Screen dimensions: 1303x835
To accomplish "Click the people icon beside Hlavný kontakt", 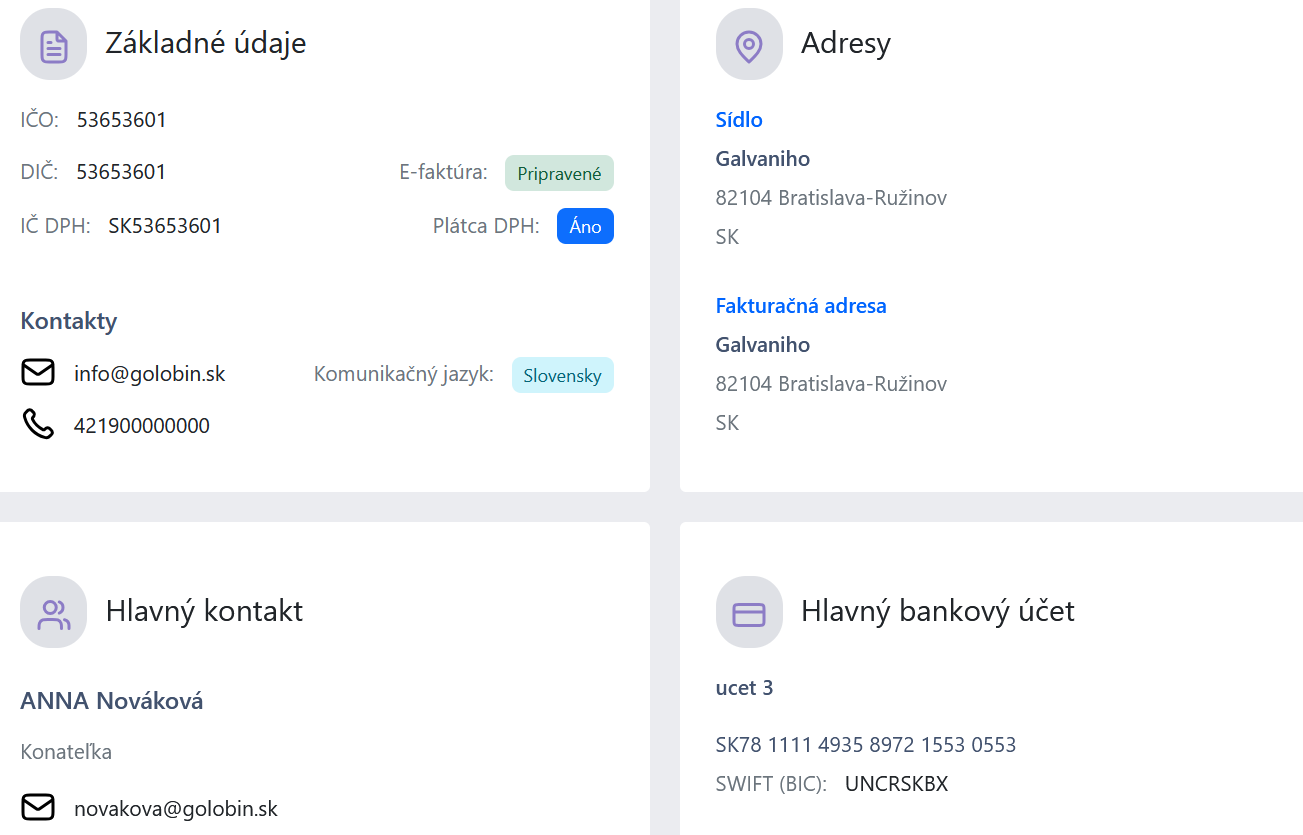I will 54,613.
